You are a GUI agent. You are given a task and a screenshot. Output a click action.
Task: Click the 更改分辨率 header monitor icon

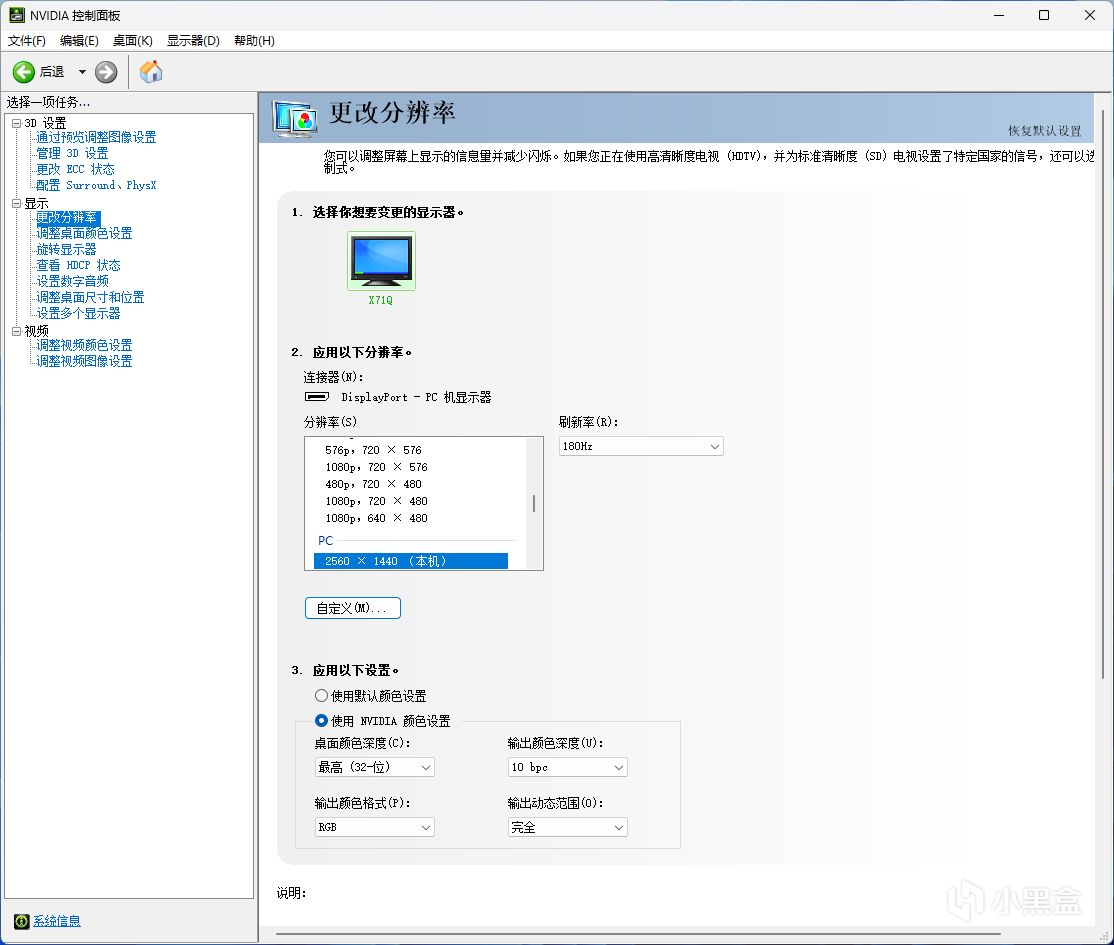click(x=294, y=119)
